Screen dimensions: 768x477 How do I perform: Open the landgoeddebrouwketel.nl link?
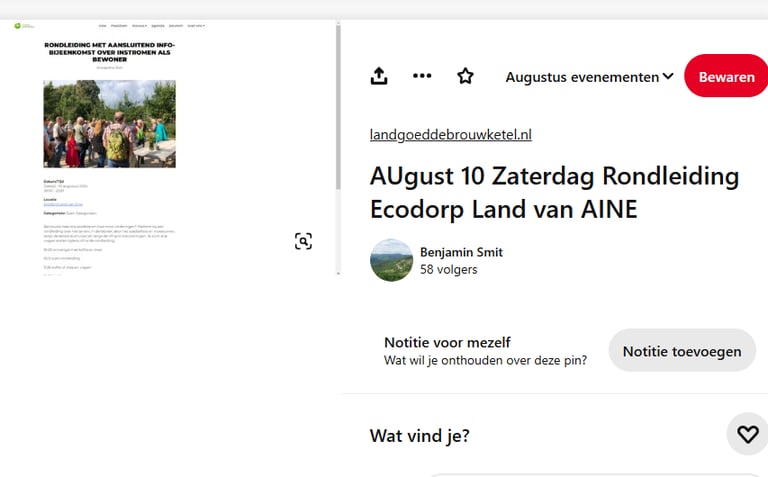pyautogui.click(x=450, y=135)
